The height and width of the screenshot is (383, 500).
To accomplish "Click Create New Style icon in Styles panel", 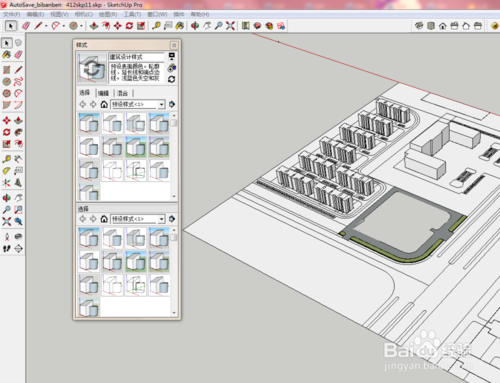I will click(x=172, y=68).
